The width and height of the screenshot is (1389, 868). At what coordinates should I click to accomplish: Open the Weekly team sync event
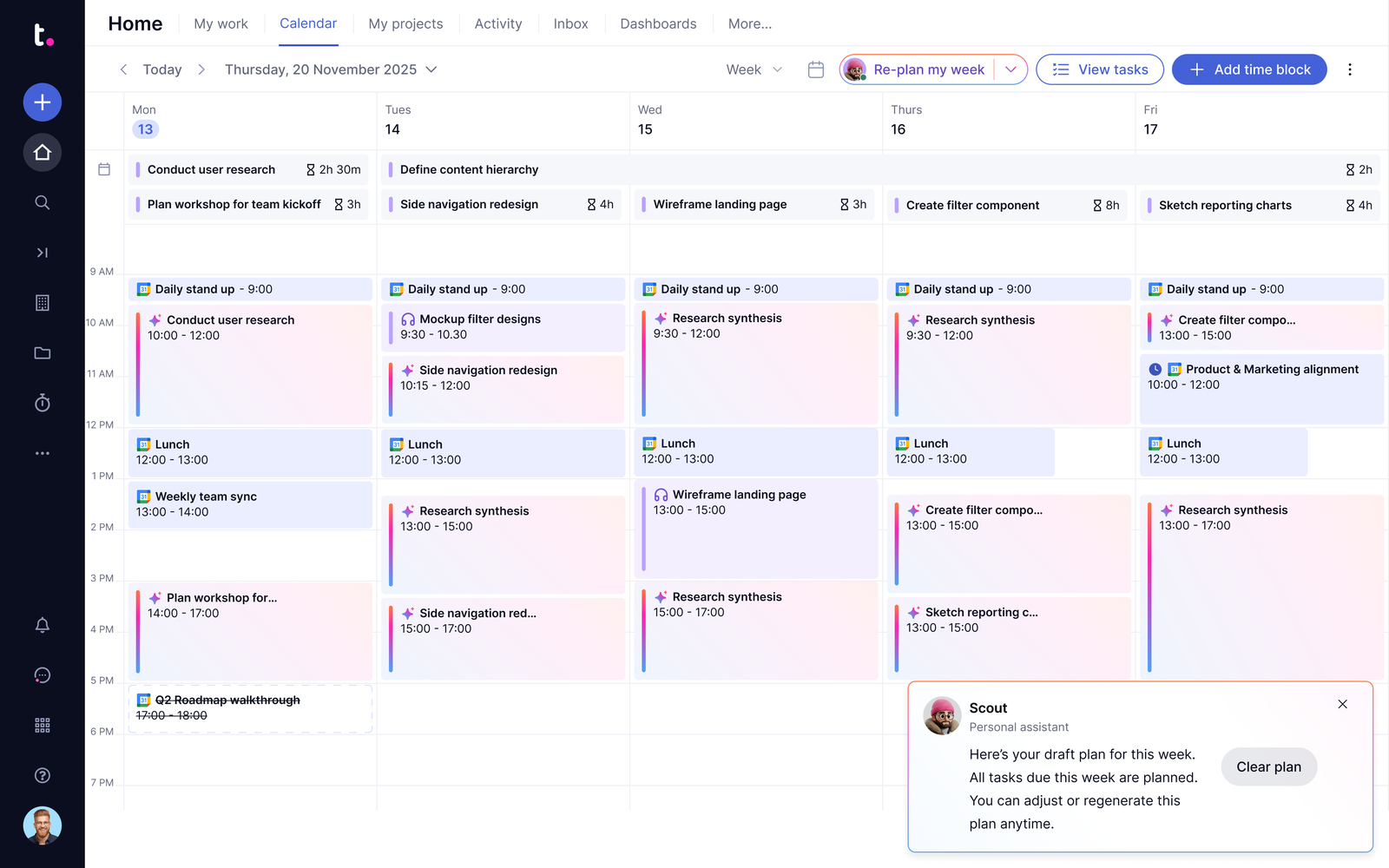click(x=250, y=504)
